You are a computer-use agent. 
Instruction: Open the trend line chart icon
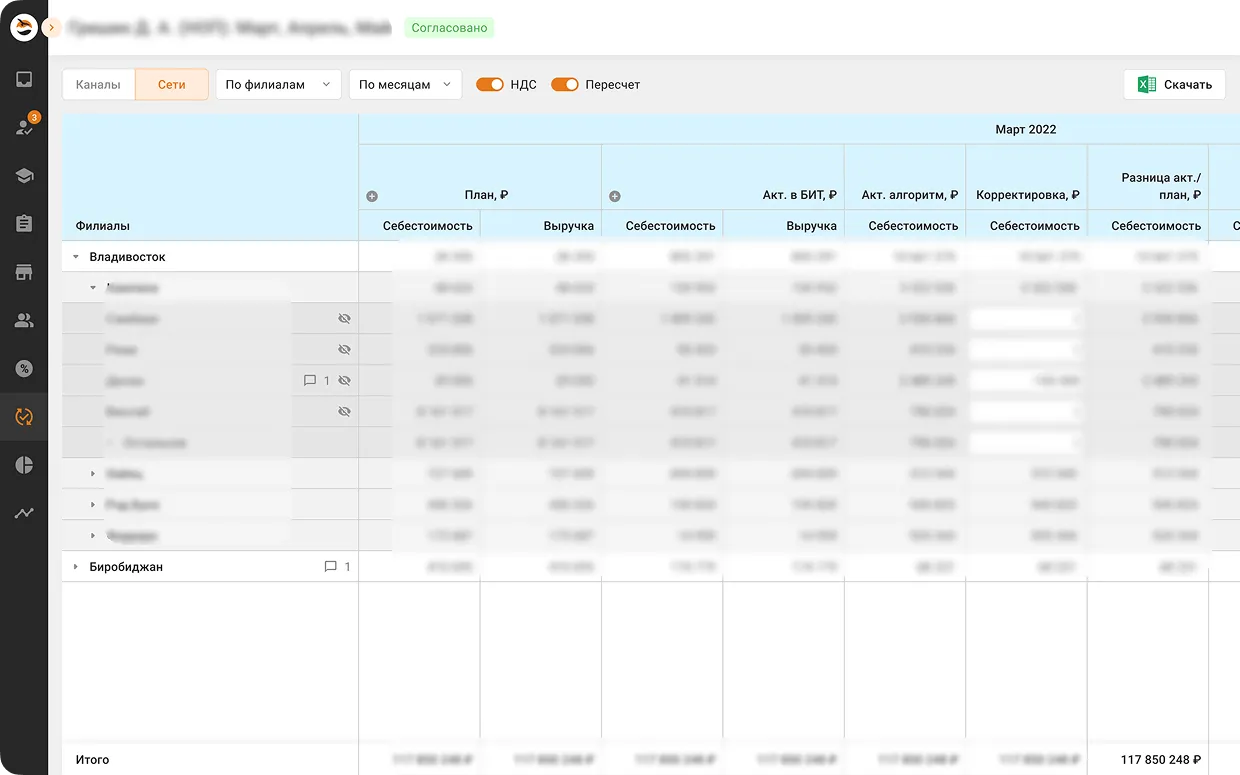pos(24,513)
